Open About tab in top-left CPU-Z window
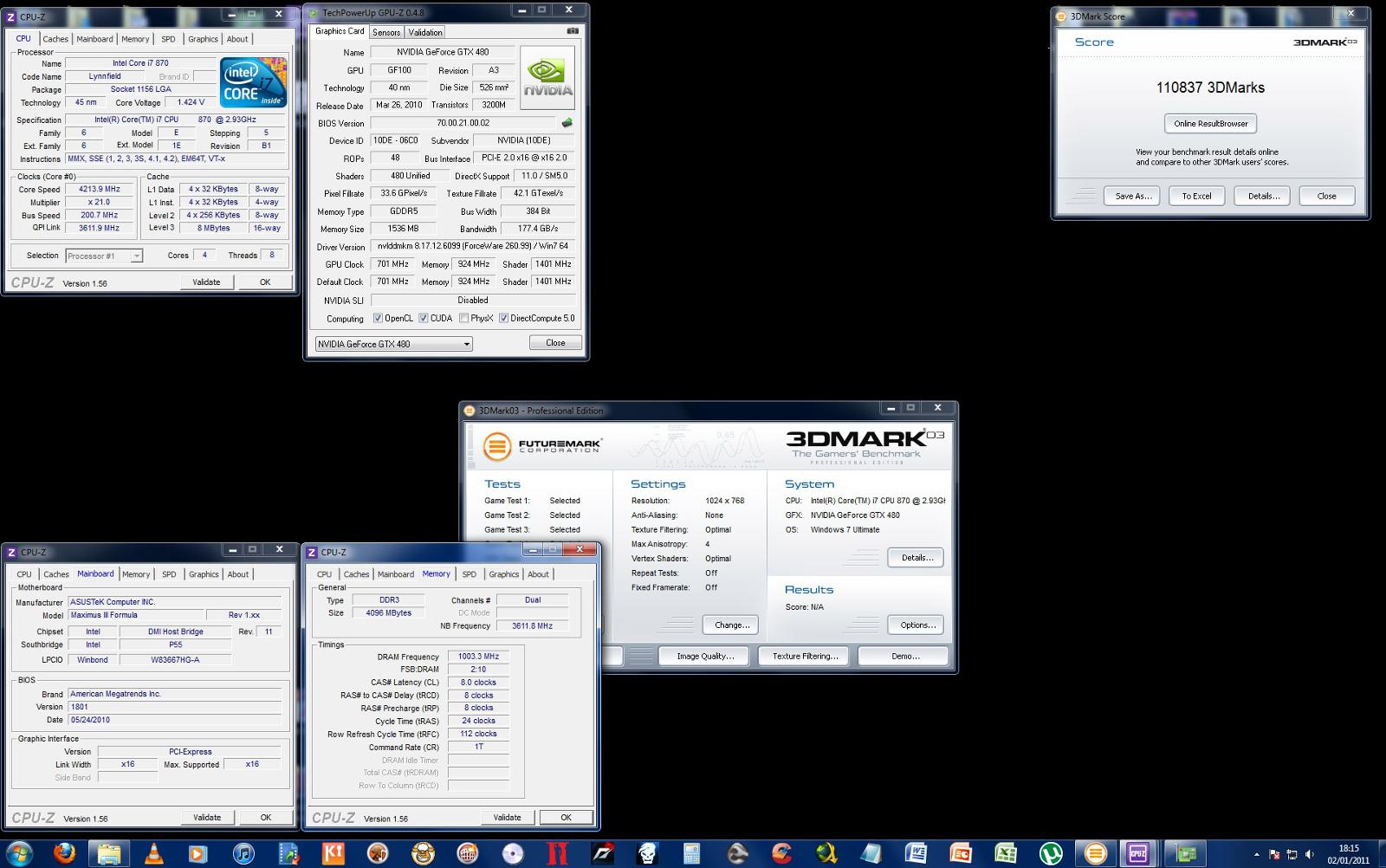The image size is (1386, 868). pos(237,39)
